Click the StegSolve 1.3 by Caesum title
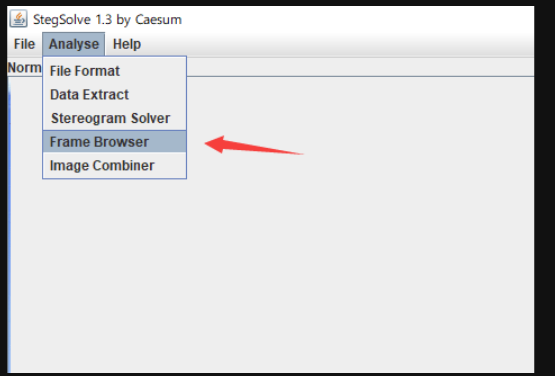 coord(107,19)
